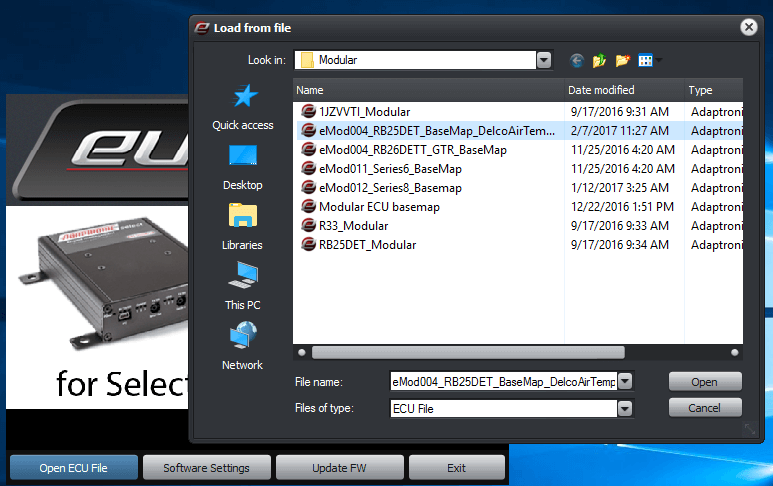Image resolution: width=773 pixels, height=486 pixels.
Task: Click date 2/7/2017 11:27 AM
Action: 620,131
